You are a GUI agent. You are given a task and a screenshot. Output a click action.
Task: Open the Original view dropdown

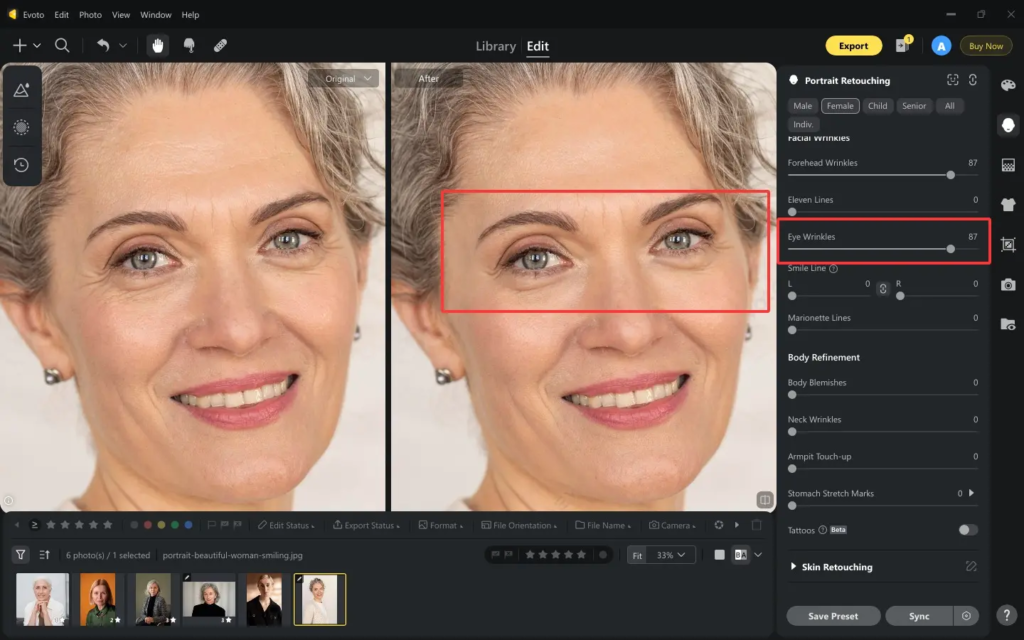tap(343, 79)
